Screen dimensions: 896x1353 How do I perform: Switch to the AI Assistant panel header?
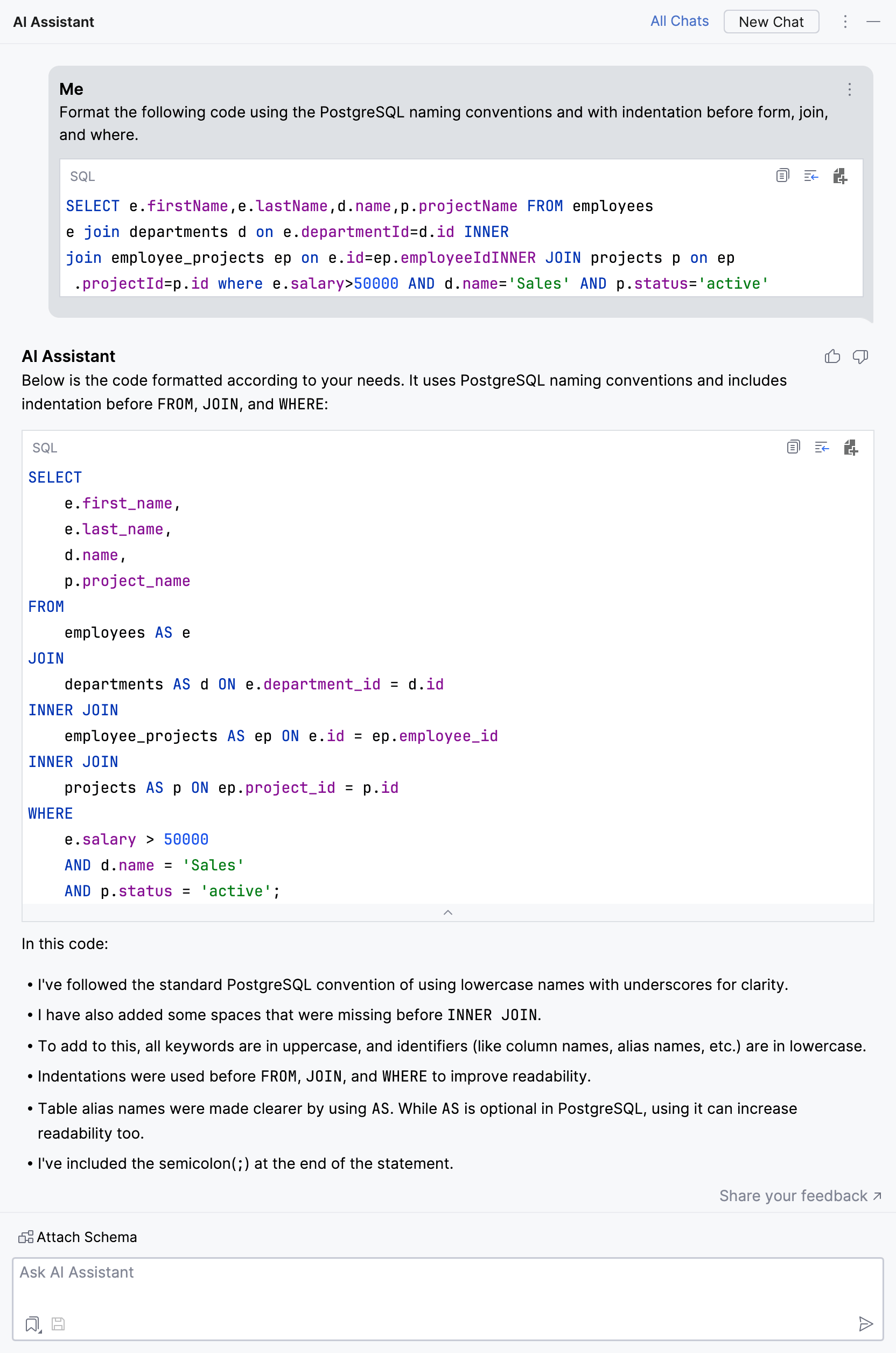[x=54, y=22]
